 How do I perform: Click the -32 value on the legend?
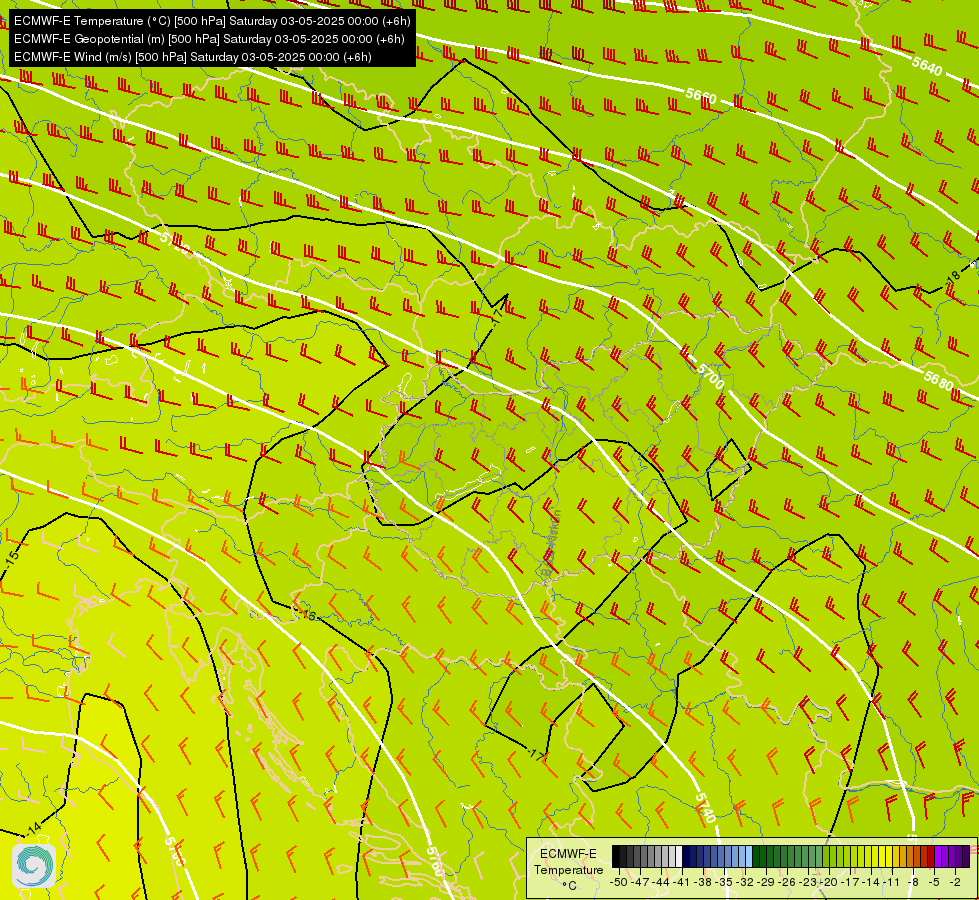(745, 882)
